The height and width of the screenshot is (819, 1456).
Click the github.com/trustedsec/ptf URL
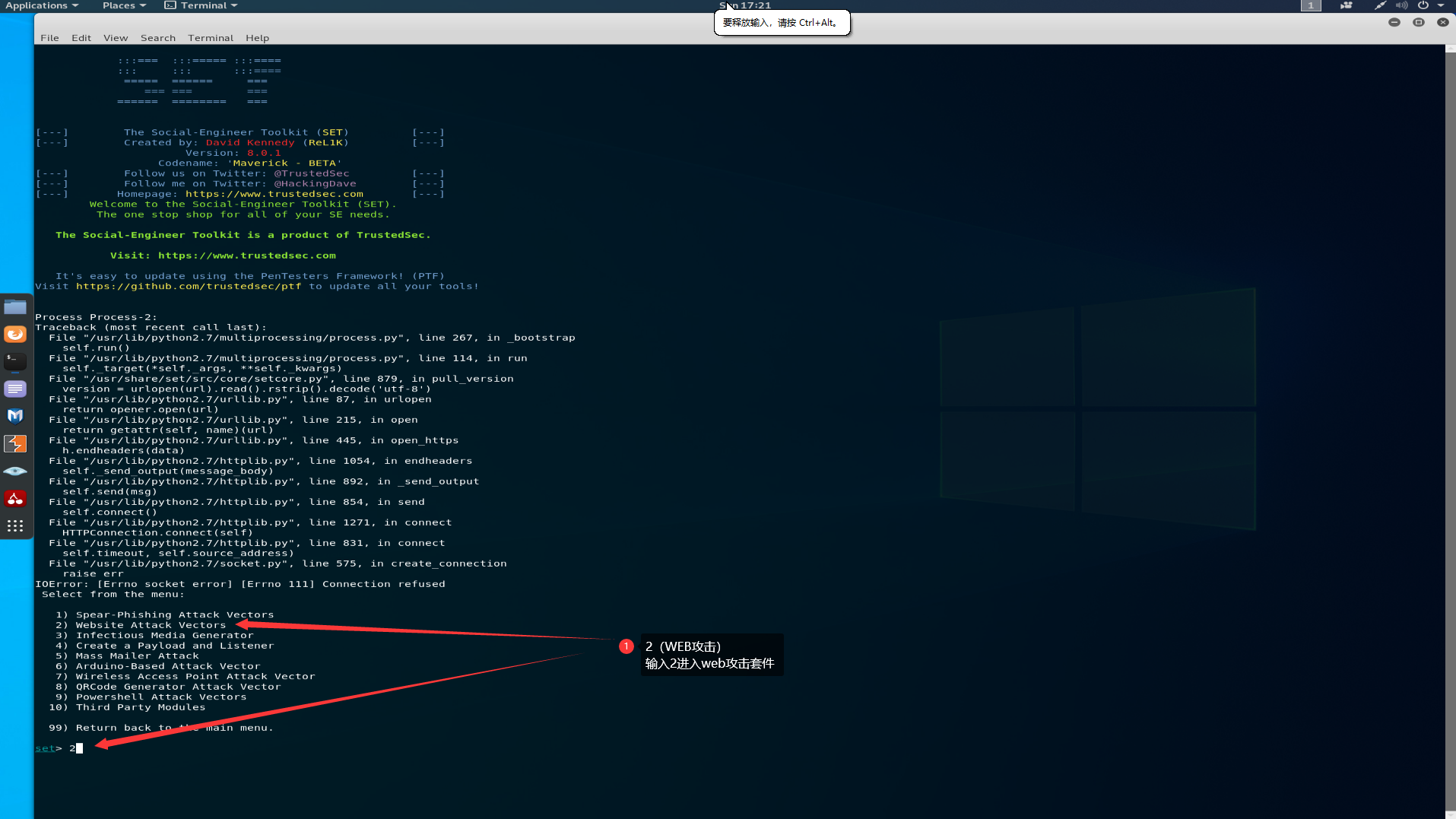tap(189, 287)
